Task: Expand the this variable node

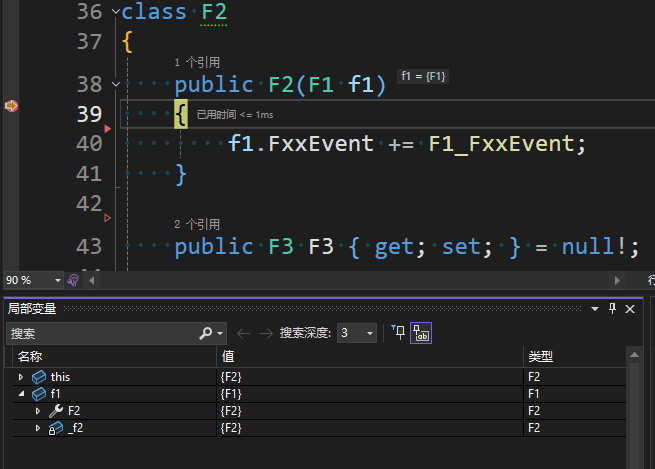Action: pyautogui.click(x=21, y=377)
